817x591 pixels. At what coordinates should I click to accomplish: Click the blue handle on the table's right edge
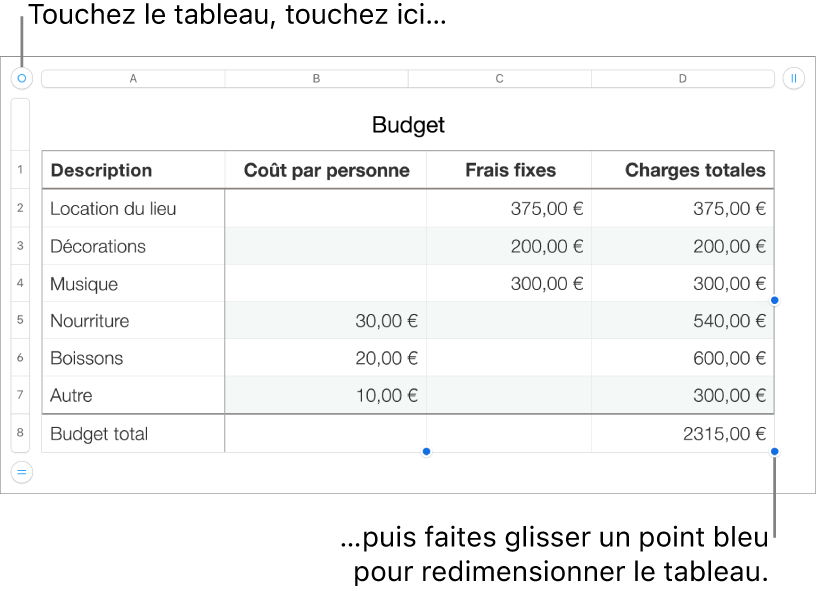775,300
